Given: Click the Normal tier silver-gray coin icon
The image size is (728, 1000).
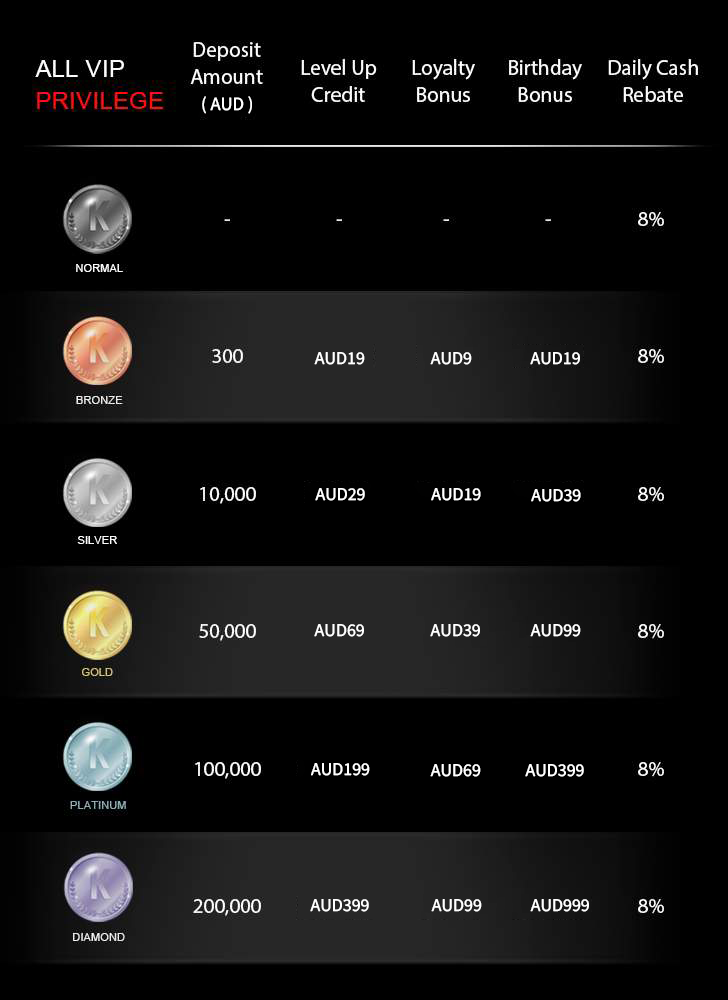Looking at the screenshot, I should pyautogui.click(x=98, y=219).
